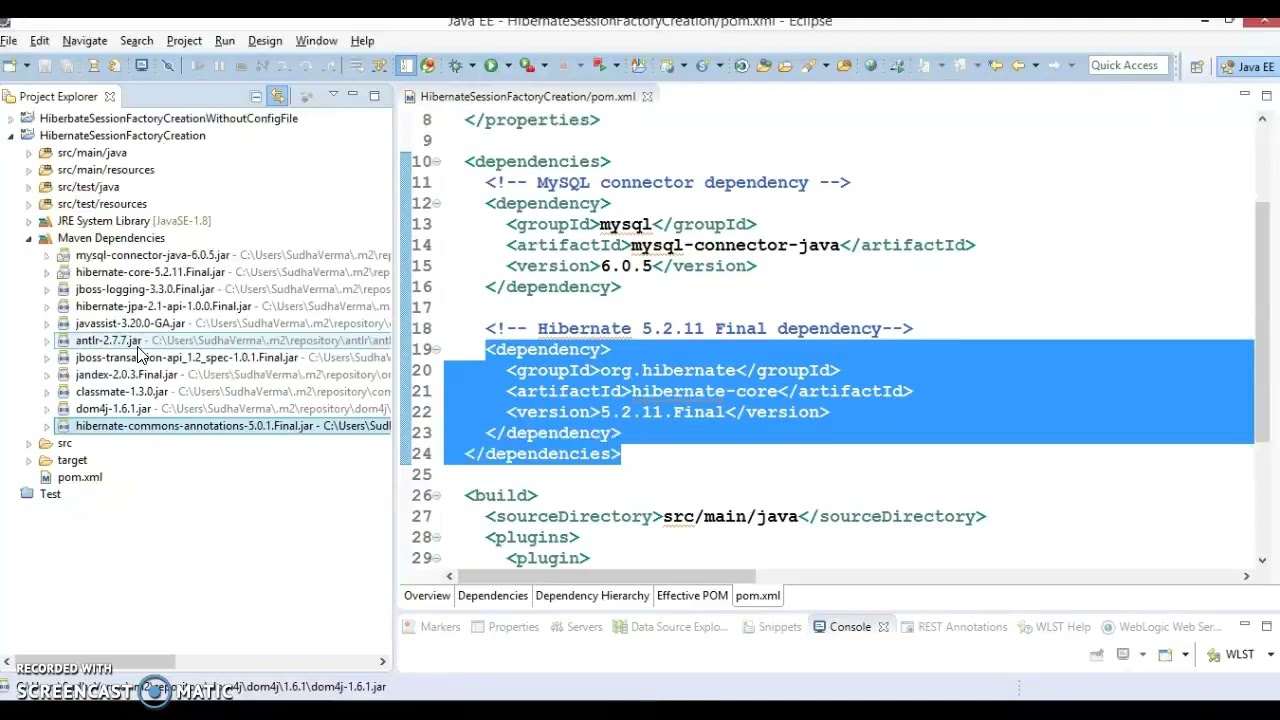This screenshot has width=1280, height=720.
Task: Select antlr-2.7.7.jar entry
Action: tap(108, 340)
